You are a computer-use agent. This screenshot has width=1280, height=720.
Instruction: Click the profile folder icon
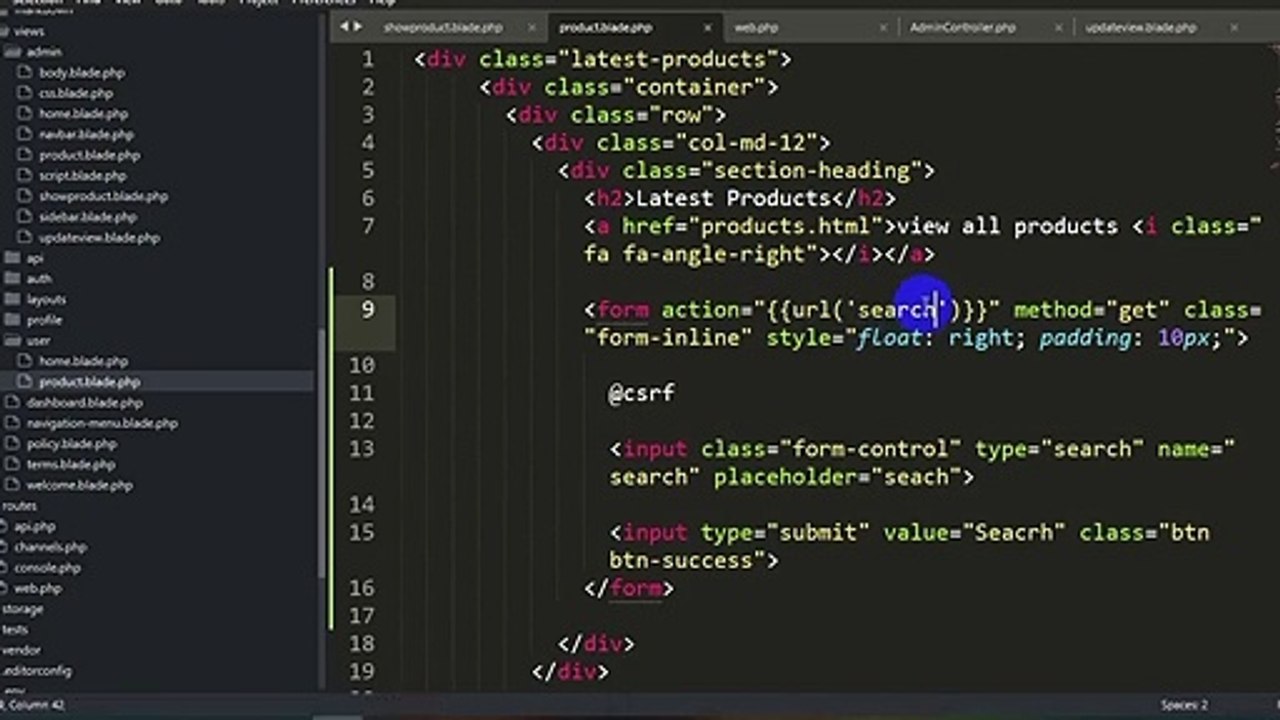point(12,320)
